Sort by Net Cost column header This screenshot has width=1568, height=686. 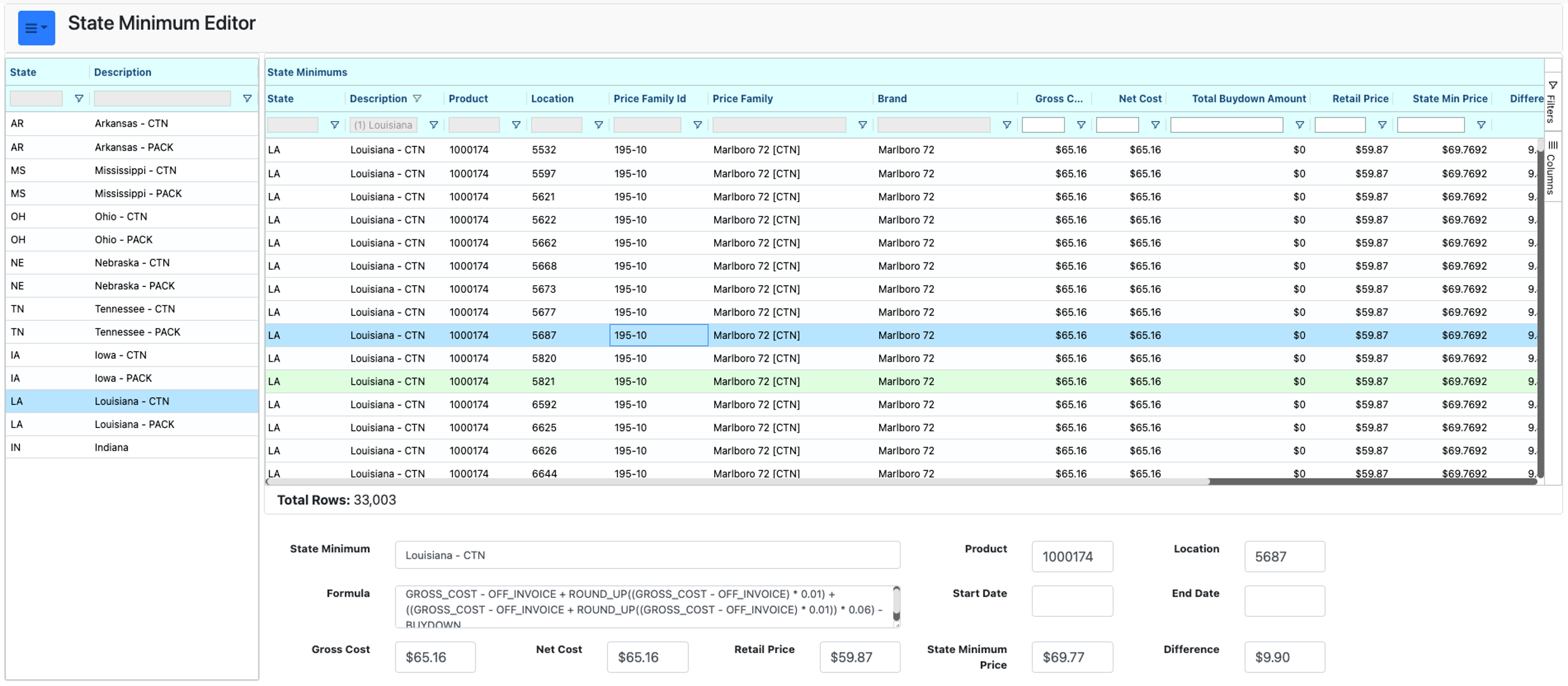(1139, 98)
